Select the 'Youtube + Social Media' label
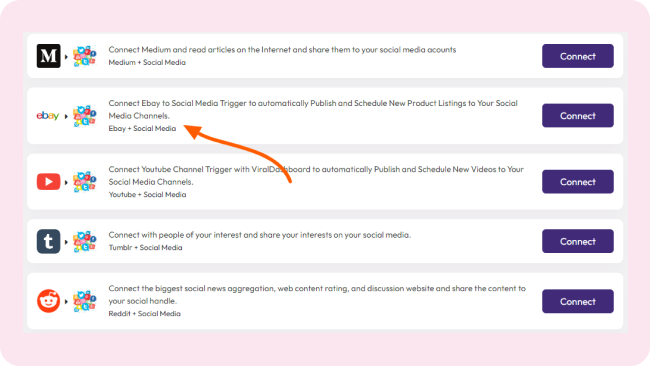This screenshot has height=366, width=650. coord(147,194)
